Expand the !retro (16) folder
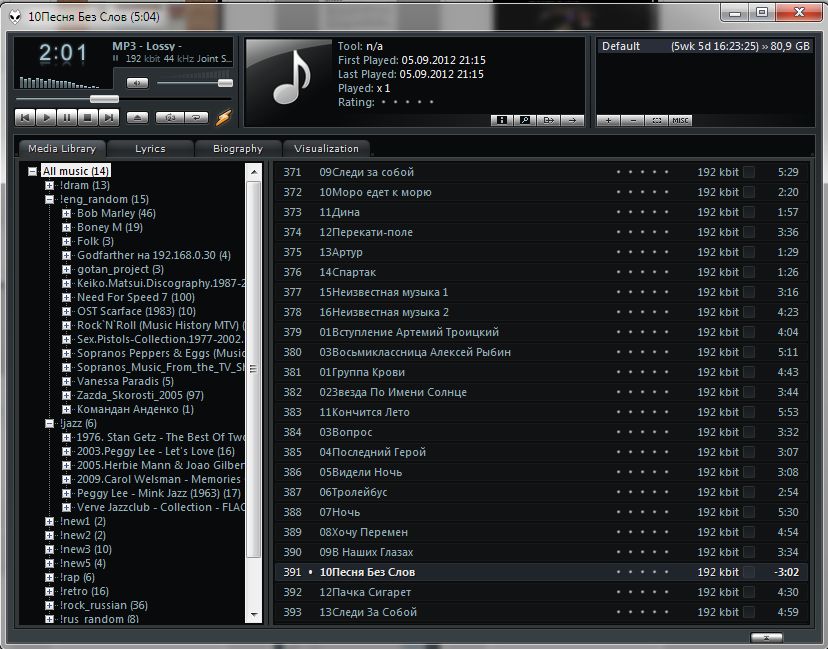 pos(49,591)
